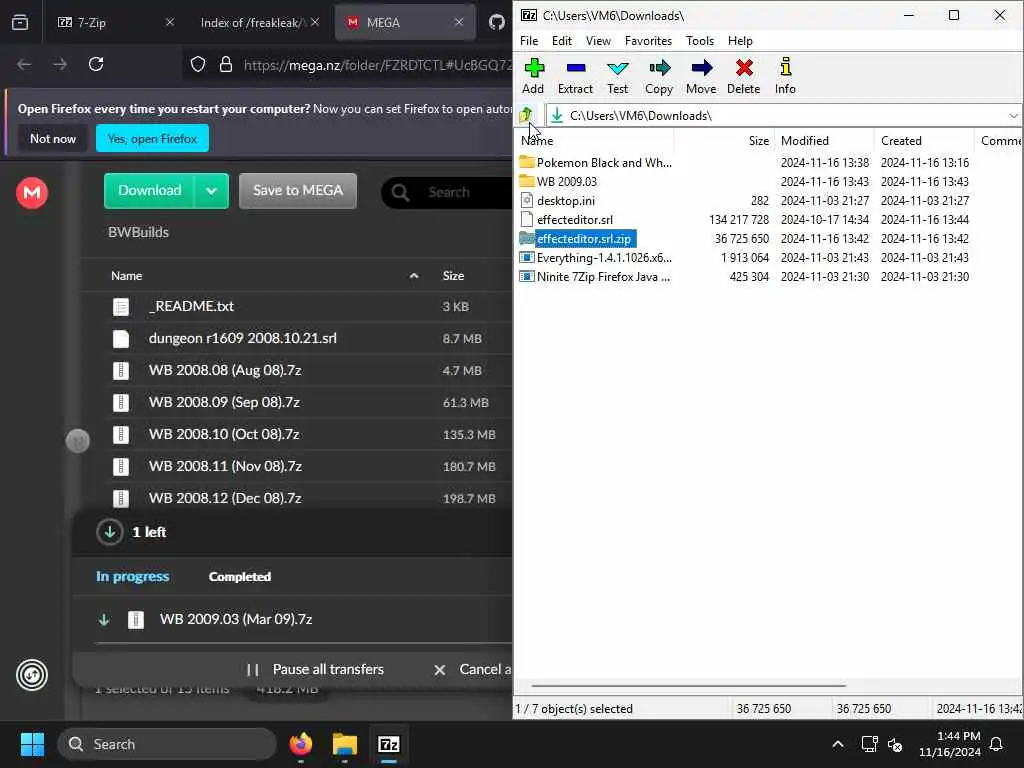The width and height of the screenshot is (1024, 768).
Task: Select effecteditor.srl.zip in 7-Zip list
Action: point(577,239)
